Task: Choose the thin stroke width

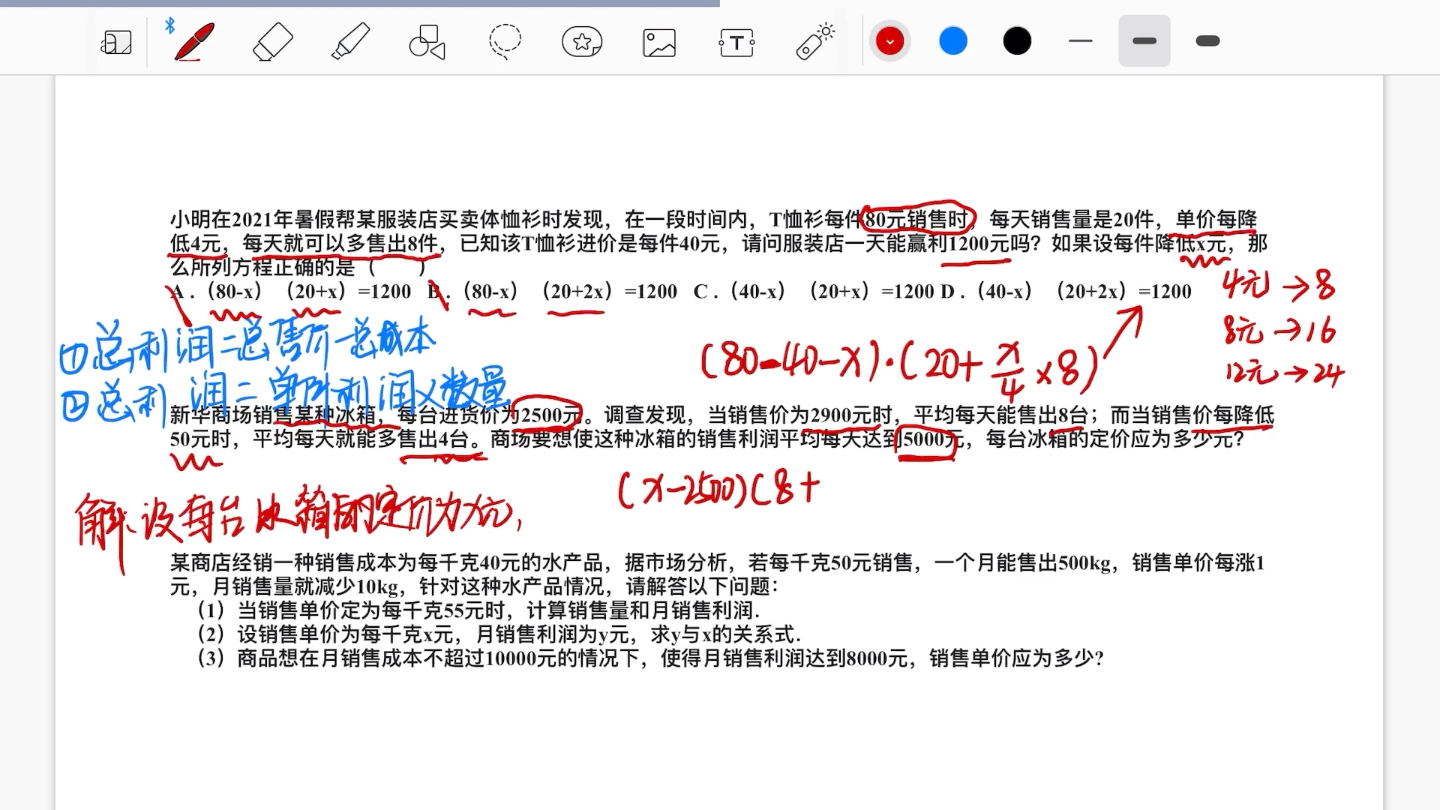Action: [1080, 40]
